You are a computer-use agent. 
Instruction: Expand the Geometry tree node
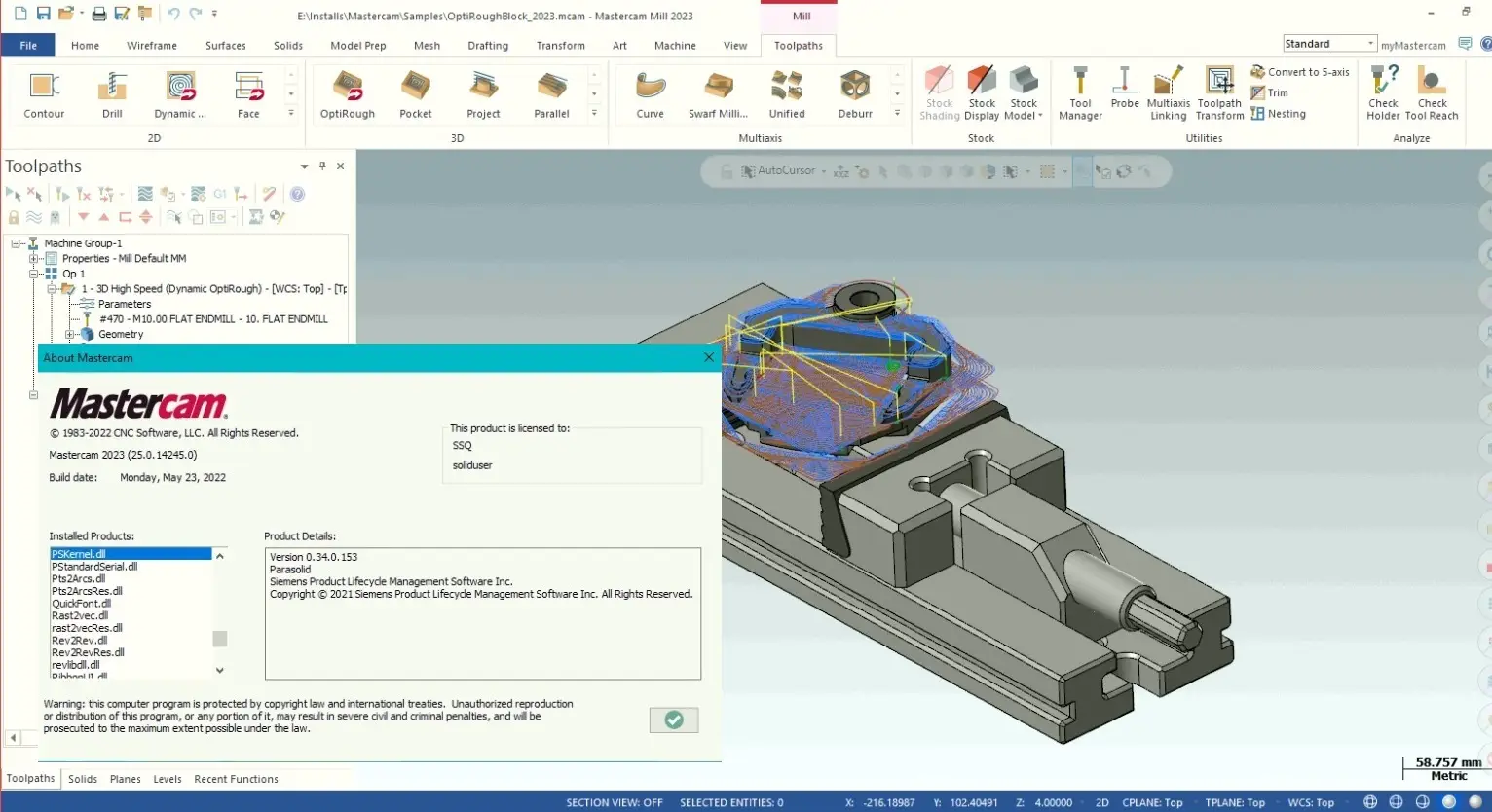click(x=70, y=335)
